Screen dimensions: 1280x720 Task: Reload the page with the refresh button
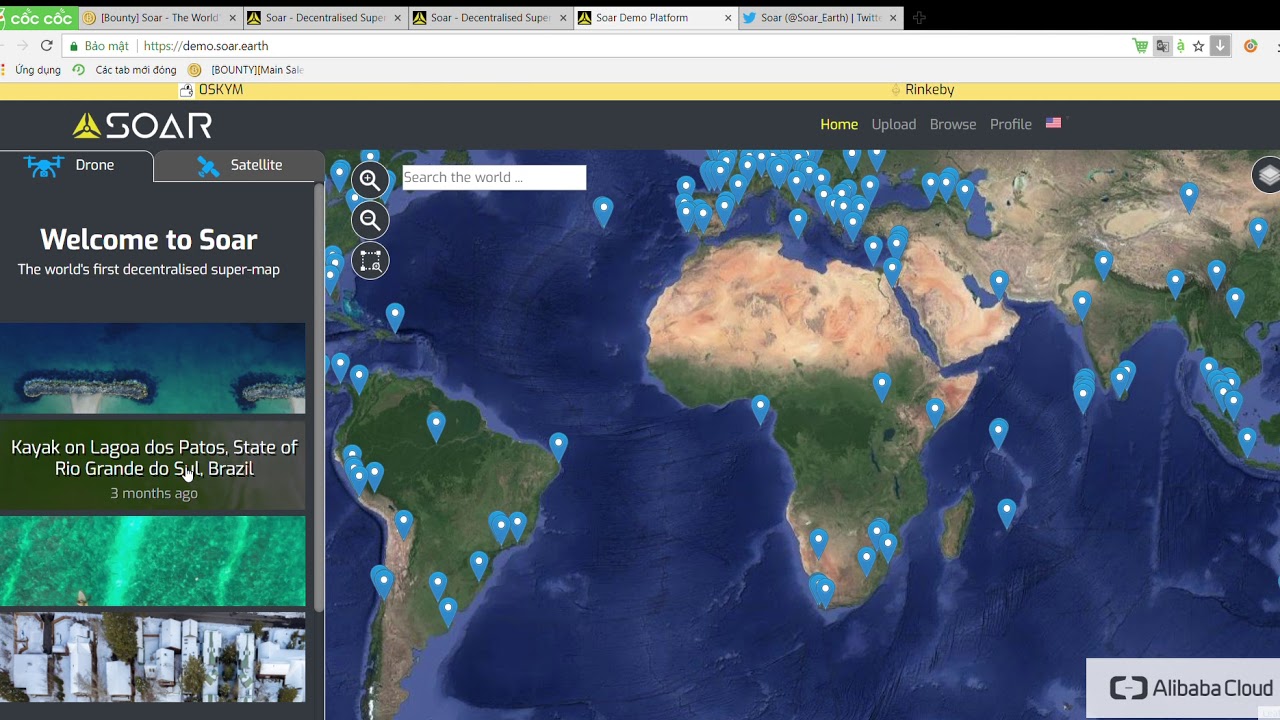click(46, 46)
